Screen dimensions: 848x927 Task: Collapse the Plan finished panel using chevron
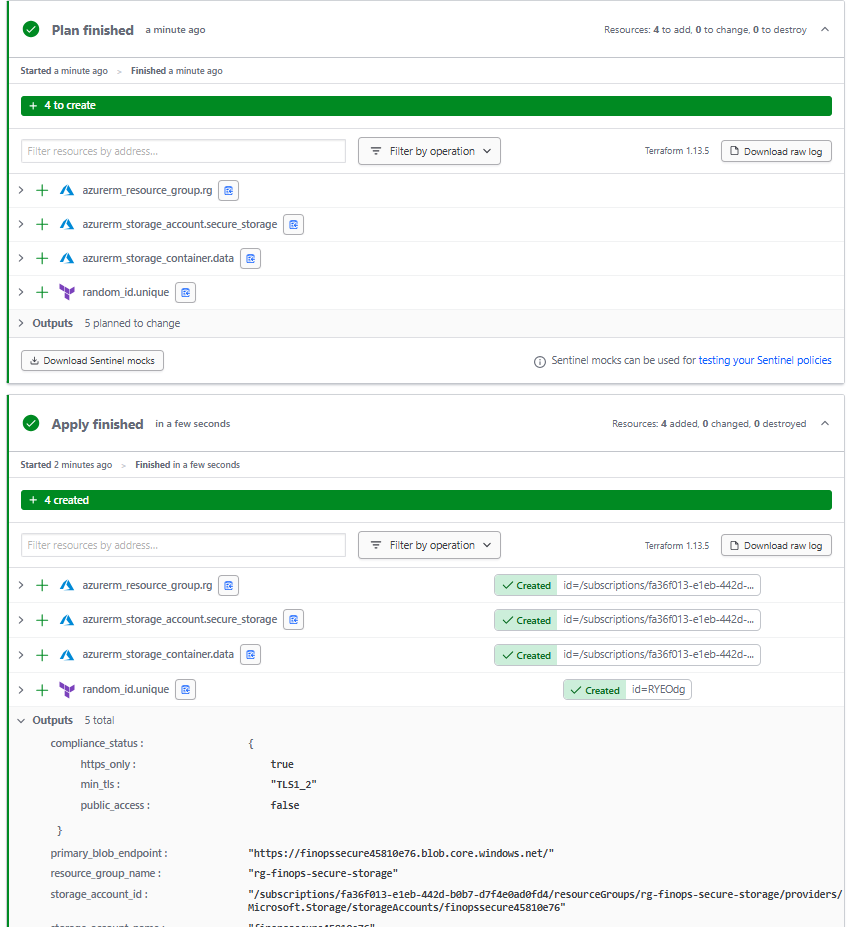[x=825, y=30]
